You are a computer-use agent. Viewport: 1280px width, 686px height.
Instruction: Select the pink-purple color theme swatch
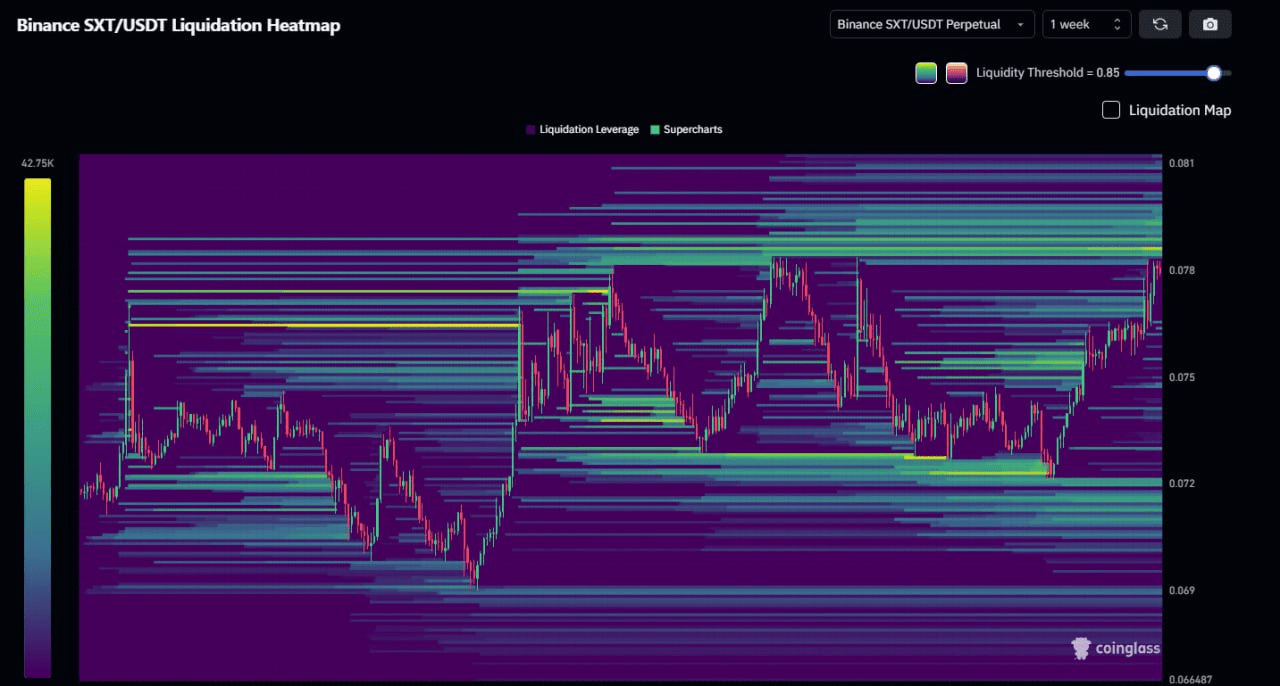point(957,73)
